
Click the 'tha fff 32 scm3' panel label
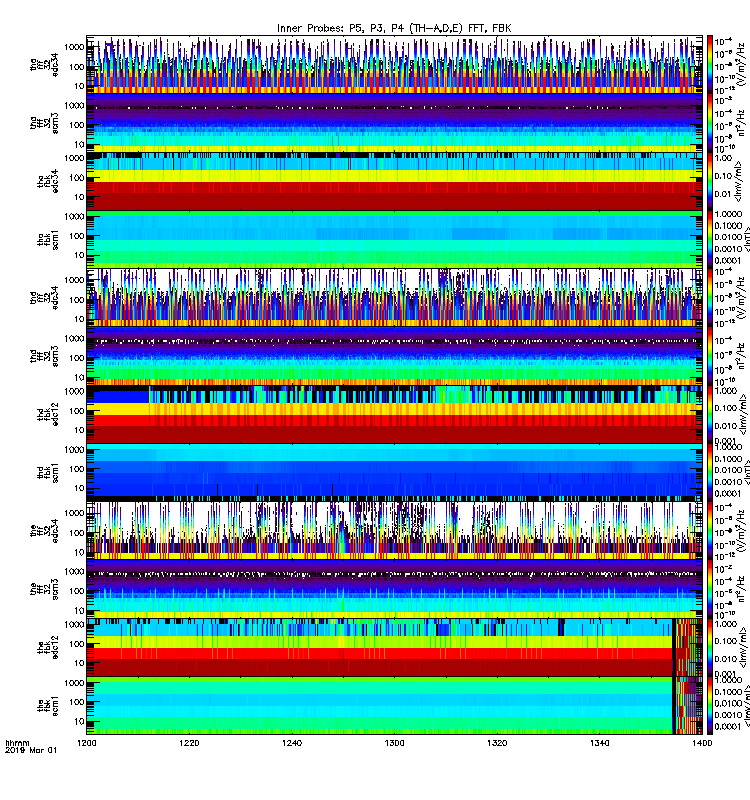click(x=44, y=123)
